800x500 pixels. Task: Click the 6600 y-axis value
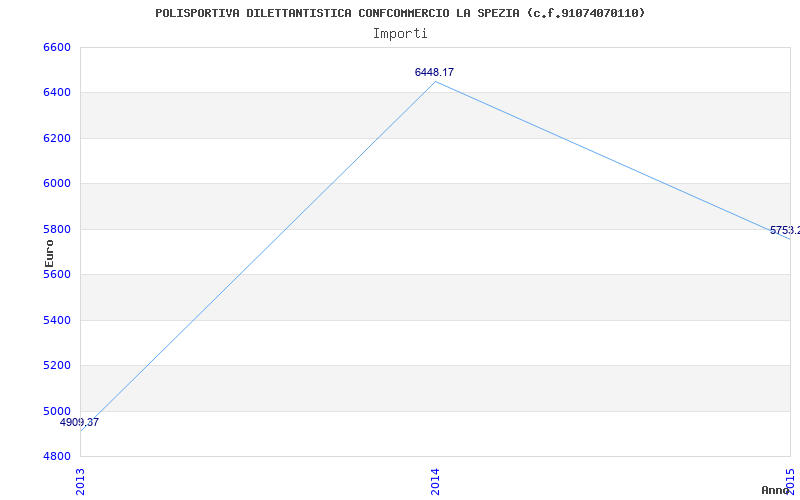(x=56, y=47)
